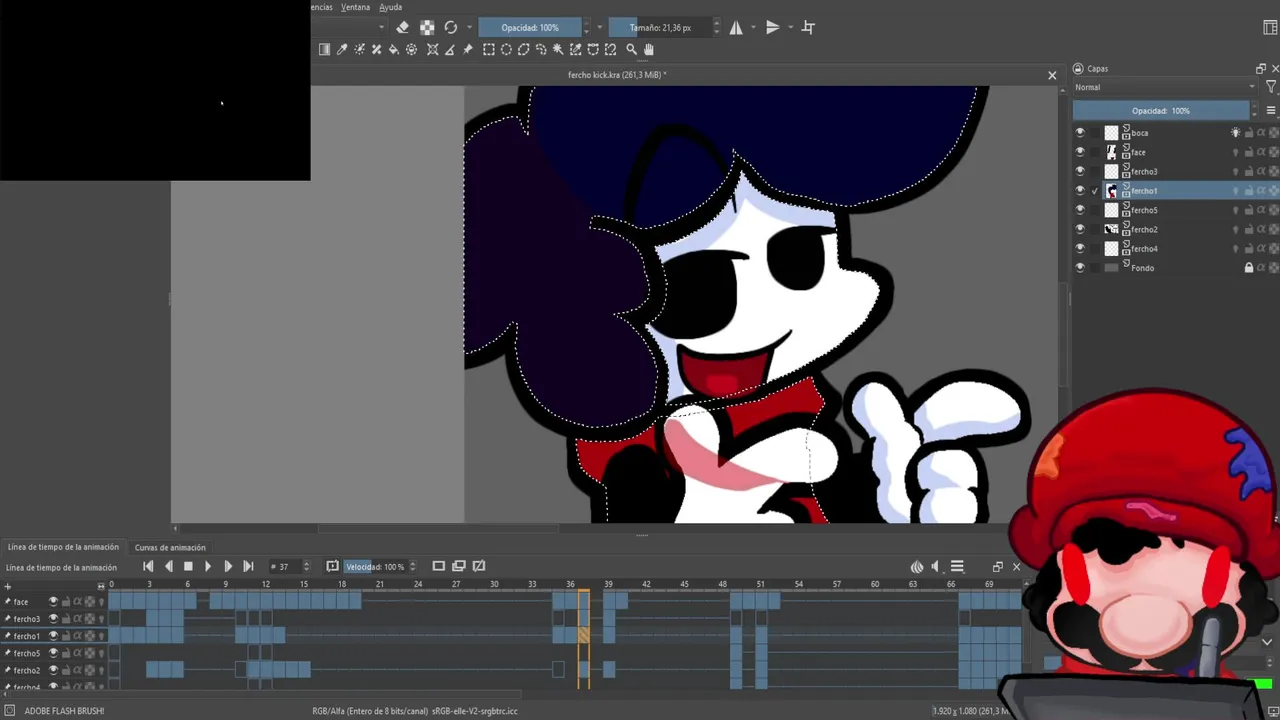Expand options after opacity slider

point(599,28)
